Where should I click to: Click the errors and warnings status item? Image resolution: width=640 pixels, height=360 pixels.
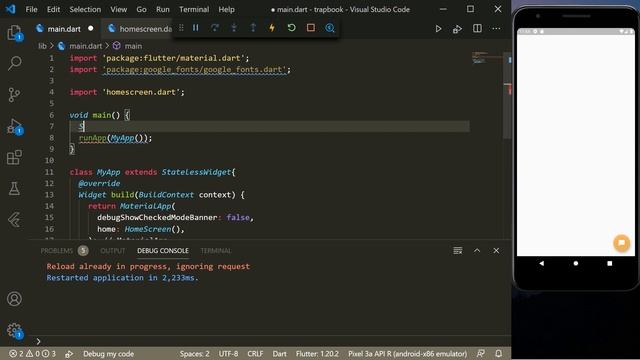point(32,354)
